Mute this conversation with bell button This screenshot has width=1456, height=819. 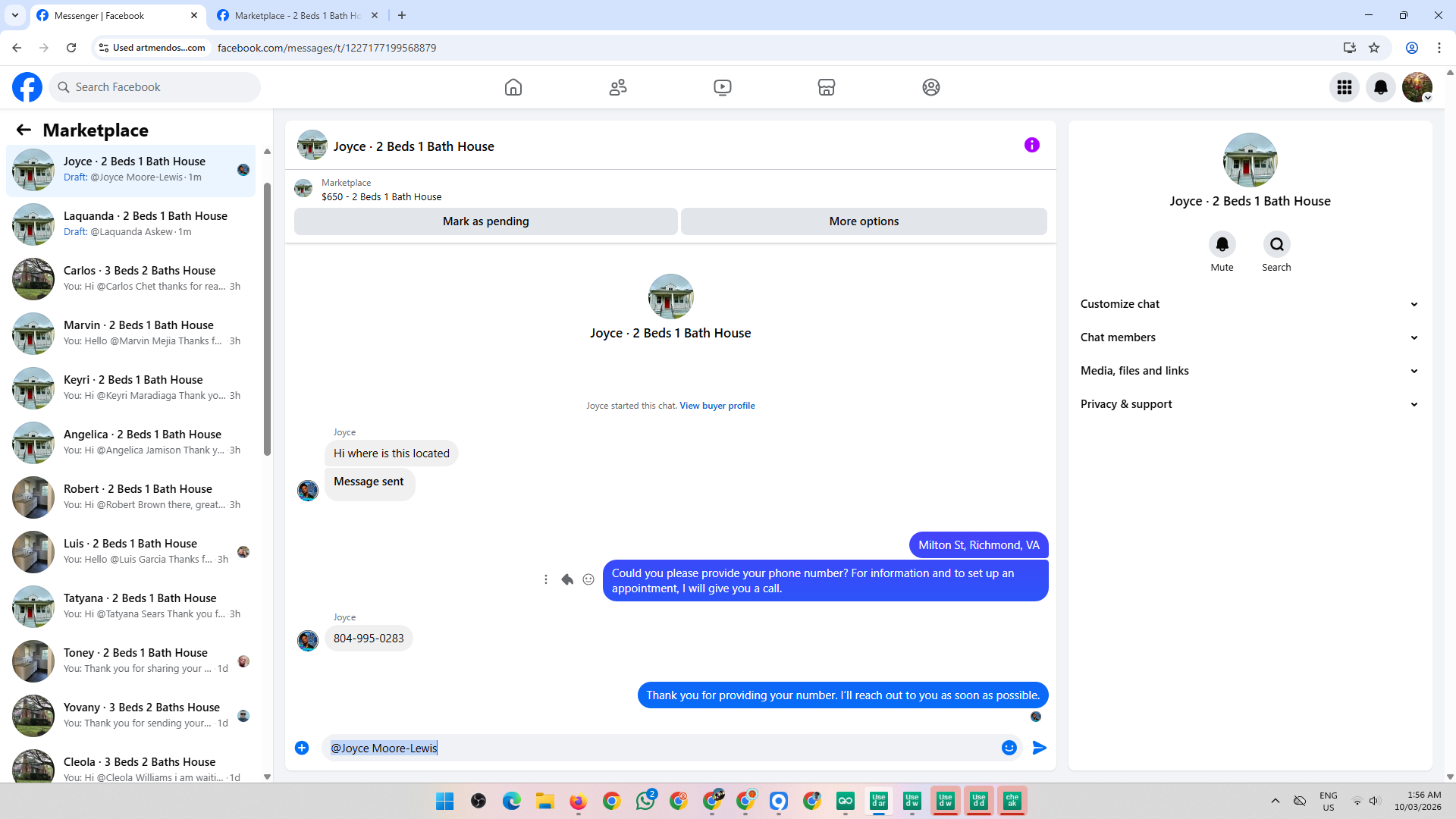pos(1222,244)
